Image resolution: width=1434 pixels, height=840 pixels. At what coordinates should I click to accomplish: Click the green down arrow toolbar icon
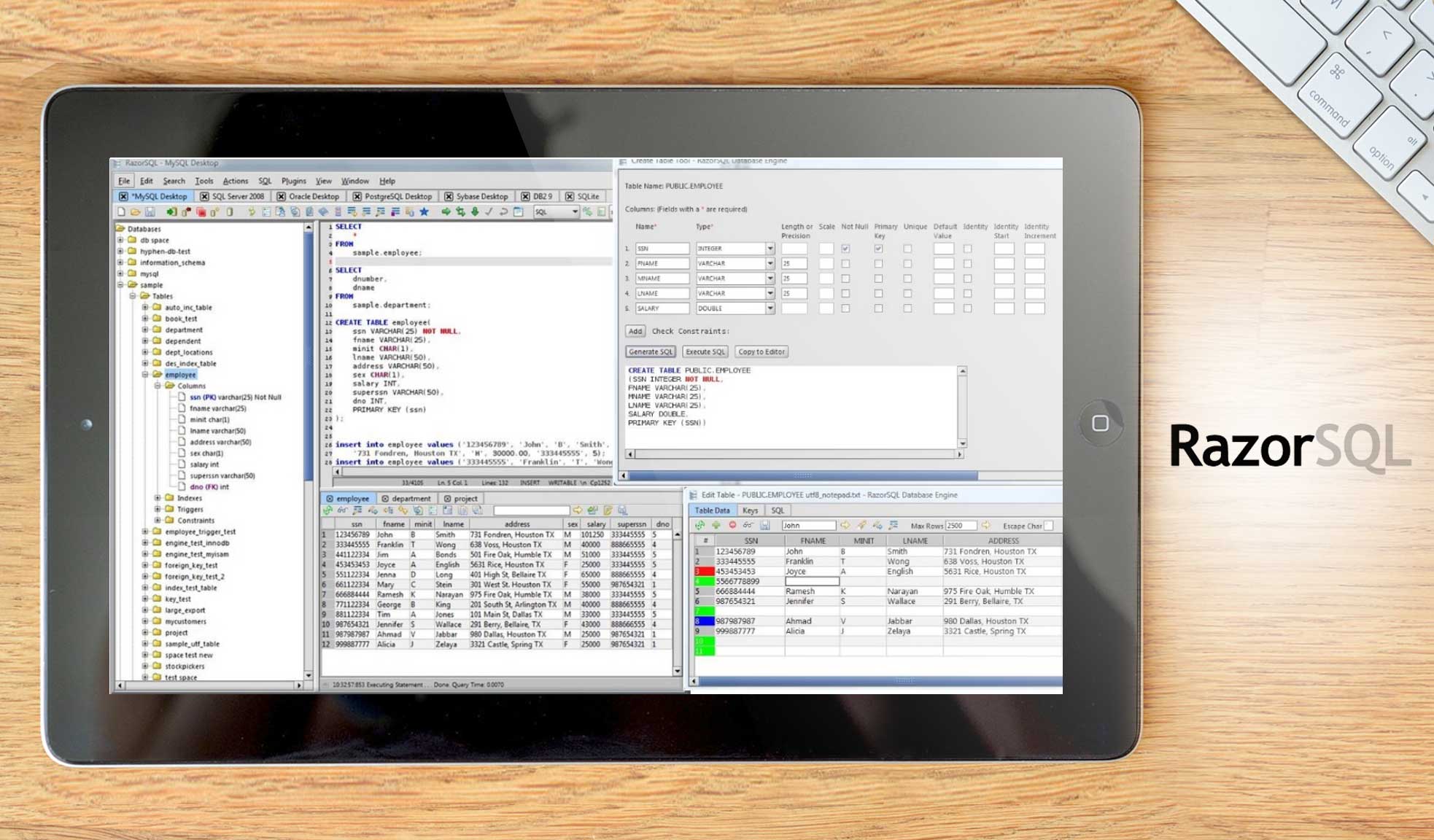(x=475, y=212)
